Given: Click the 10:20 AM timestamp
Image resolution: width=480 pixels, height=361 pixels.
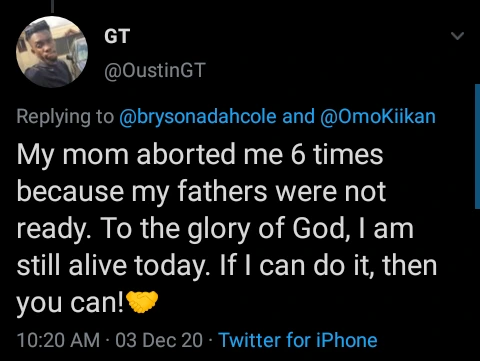Looking at the screenshot, I should pyautogui.click(x=58, y=340).
